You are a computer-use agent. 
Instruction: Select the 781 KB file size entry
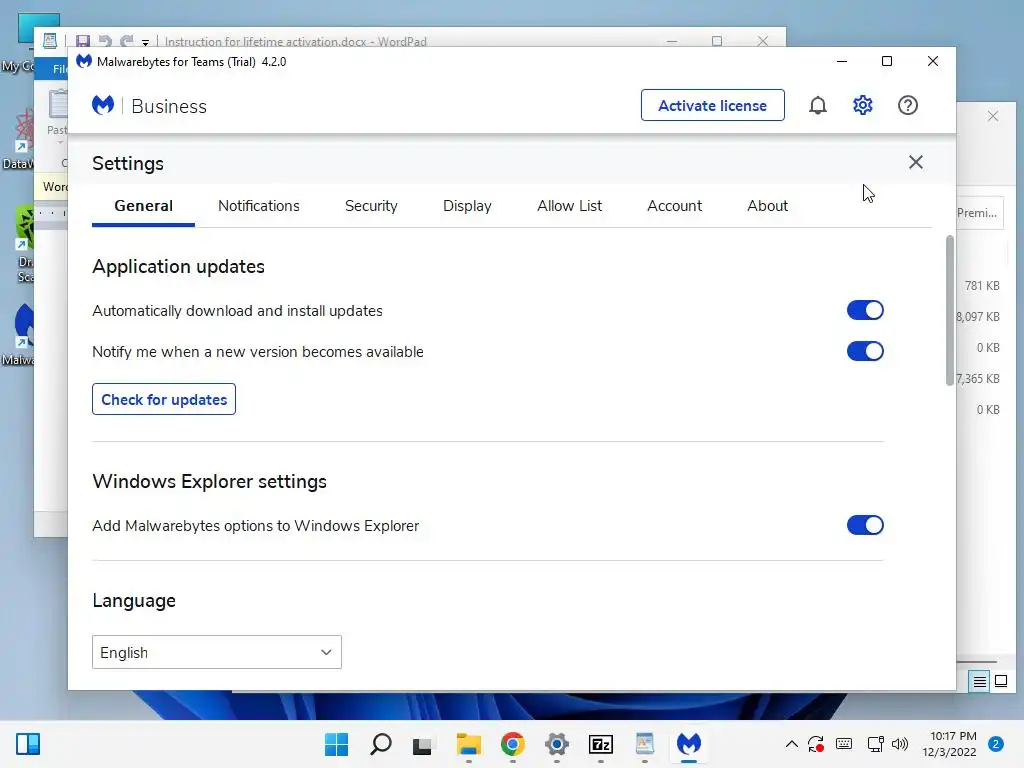[x=982, y=285]
